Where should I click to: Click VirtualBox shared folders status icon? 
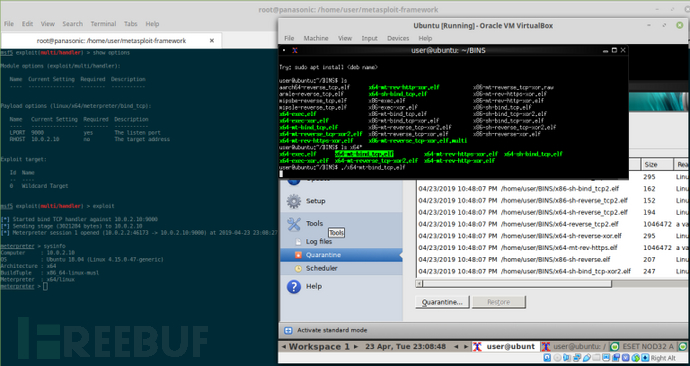(x=597, y=358)
